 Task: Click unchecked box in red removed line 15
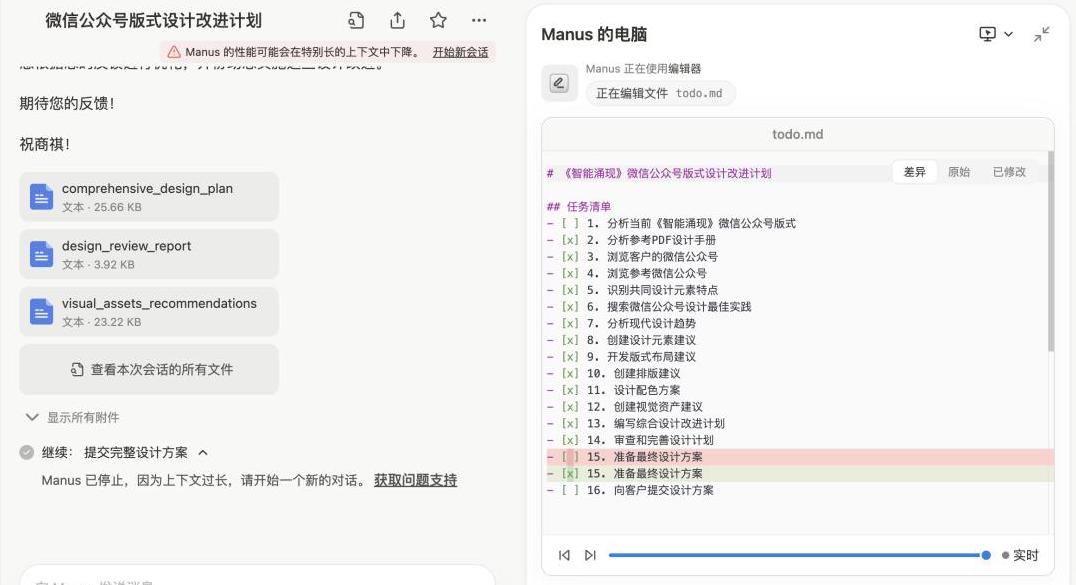coord(570,457)
